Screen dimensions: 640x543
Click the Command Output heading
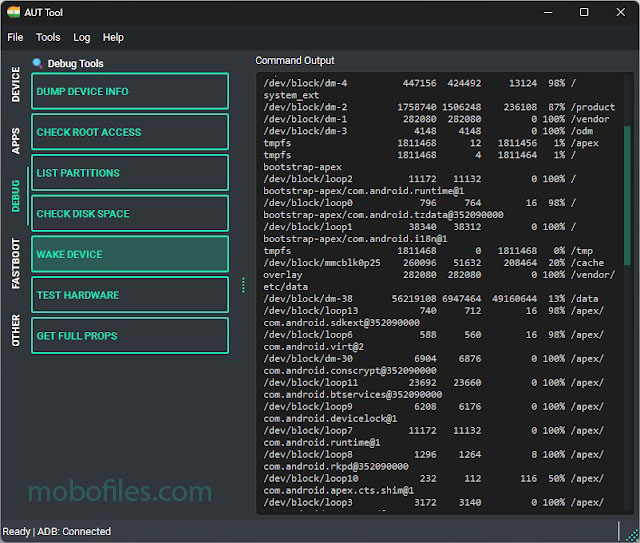[295, 60]
